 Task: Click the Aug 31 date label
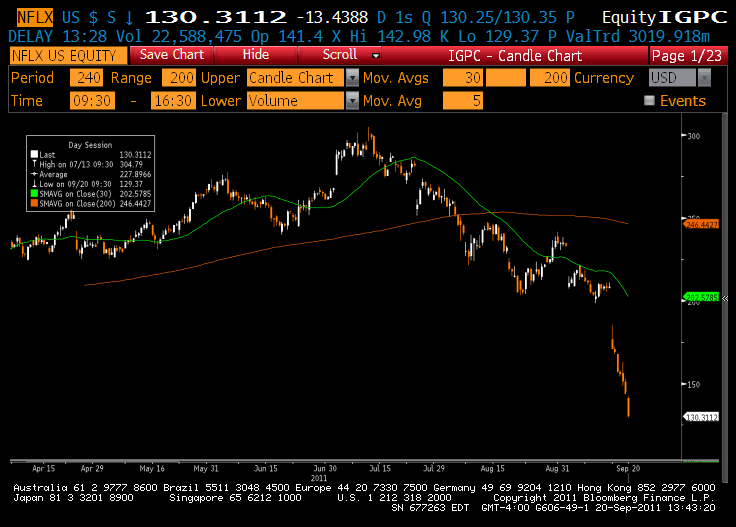pos(557,468)
